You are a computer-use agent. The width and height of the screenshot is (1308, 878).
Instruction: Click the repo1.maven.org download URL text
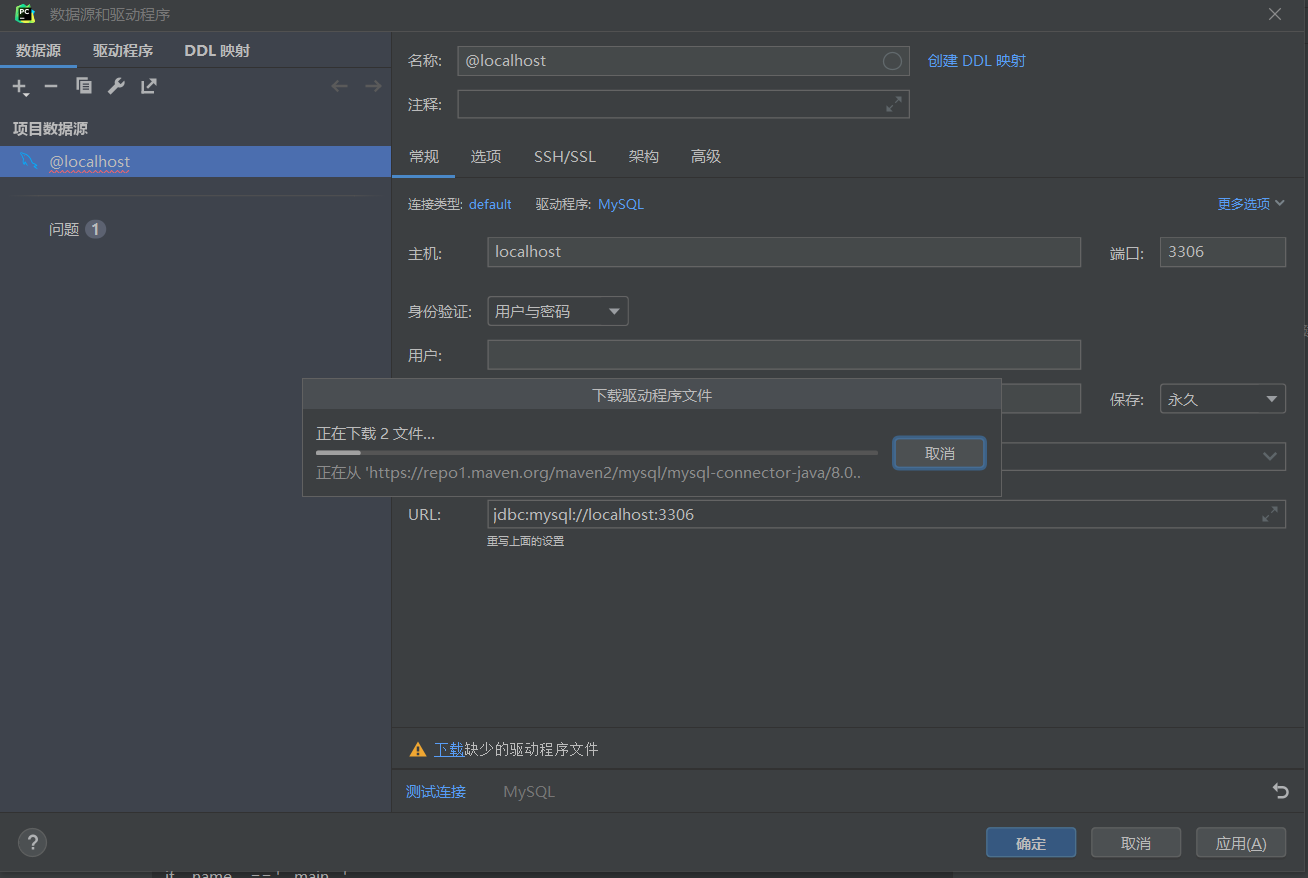[589, 472]
